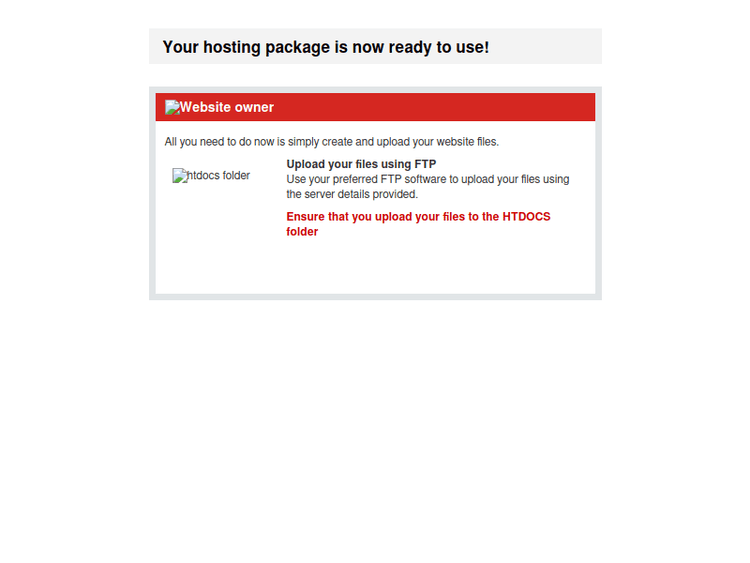
Task: Click the word 'folder' ending the red warning
Action: pos(302,232)
